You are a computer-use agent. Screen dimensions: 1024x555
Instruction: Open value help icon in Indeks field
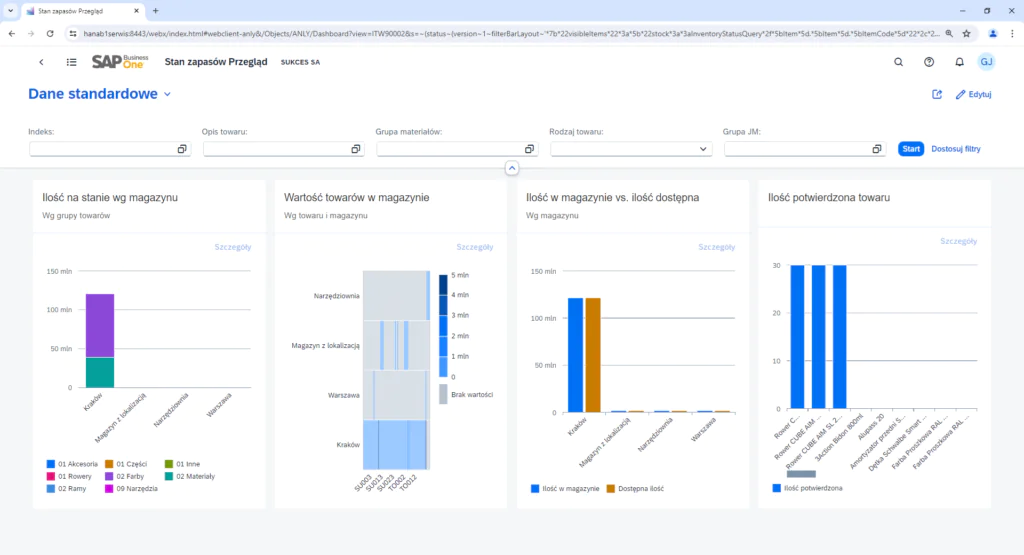pyautogui.click(x=182, y=149)
